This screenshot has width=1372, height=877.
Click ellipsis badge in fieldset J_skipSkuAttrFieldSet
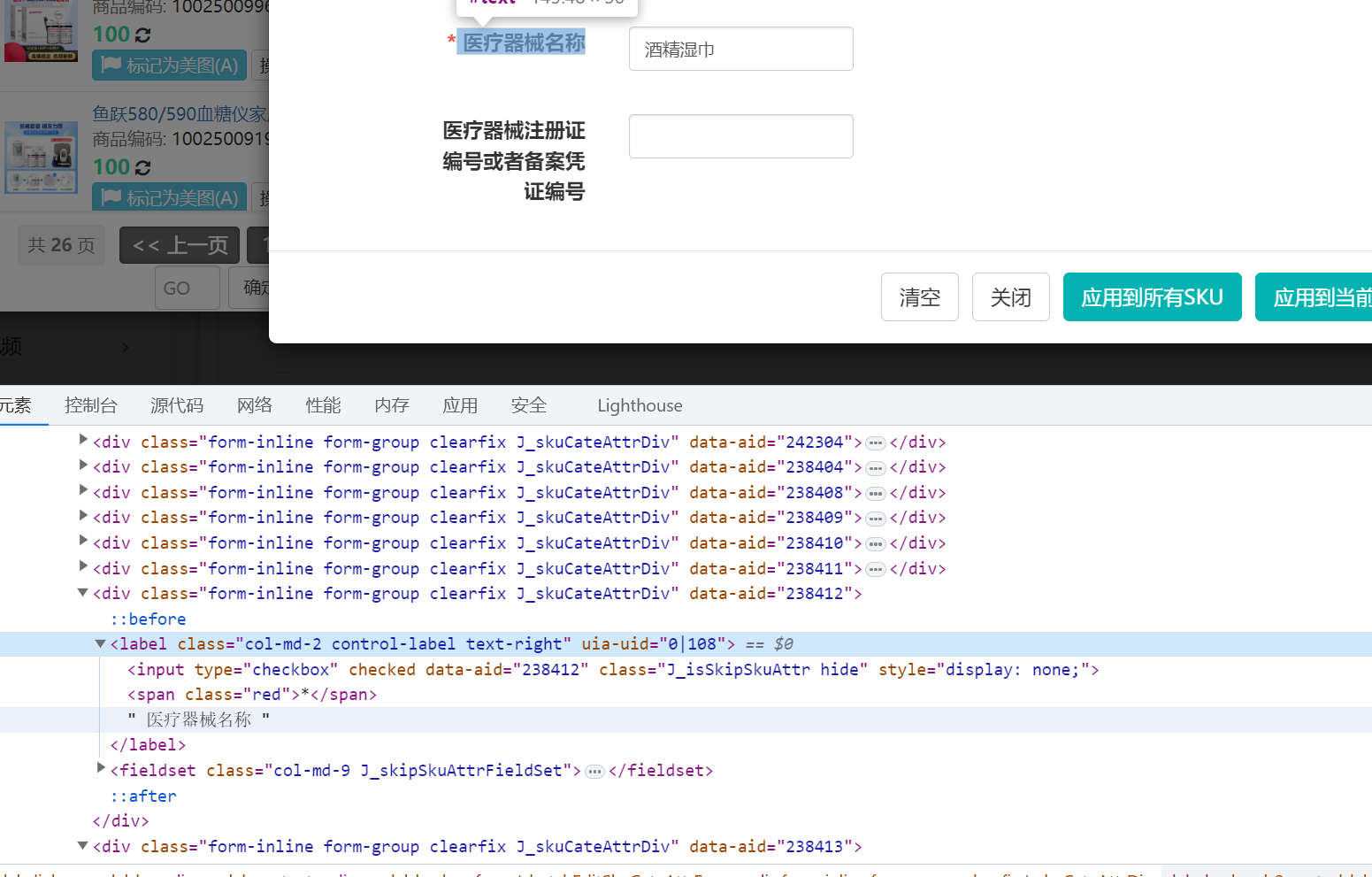pos(594,772)
